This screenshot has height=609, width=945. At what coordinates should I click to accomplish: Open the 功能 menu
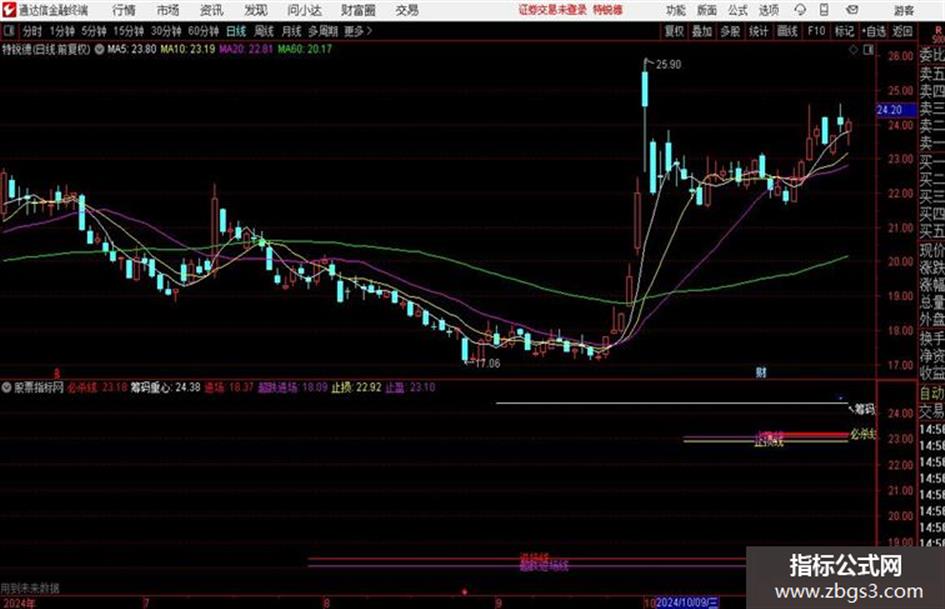(x=676, y=10)
